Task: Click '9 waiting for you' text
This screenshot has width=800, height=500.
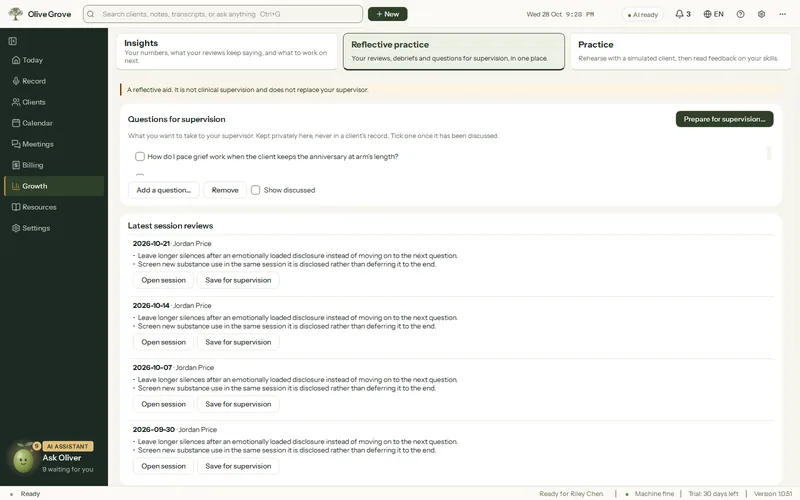Action: click(x=67, y=469)
